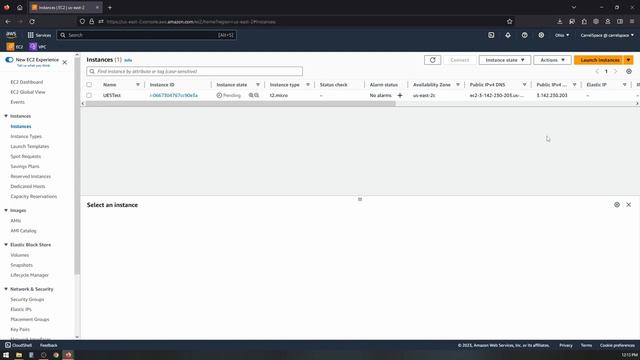Screen dimensions: 640x360
Task: Select the UESTest instance checkbox
Action: (x=89, y=95)
